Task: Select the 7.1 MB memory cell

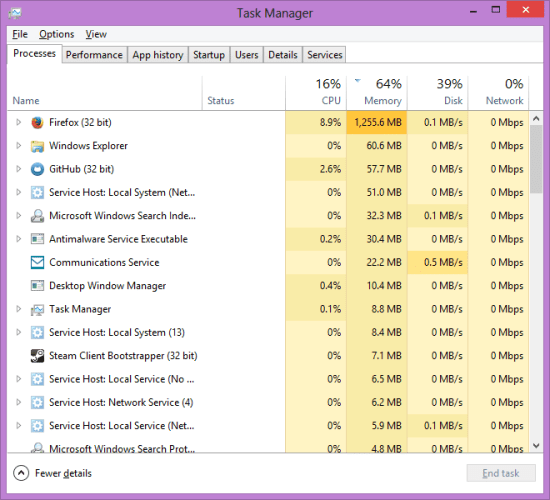Action: click(377, 356)
